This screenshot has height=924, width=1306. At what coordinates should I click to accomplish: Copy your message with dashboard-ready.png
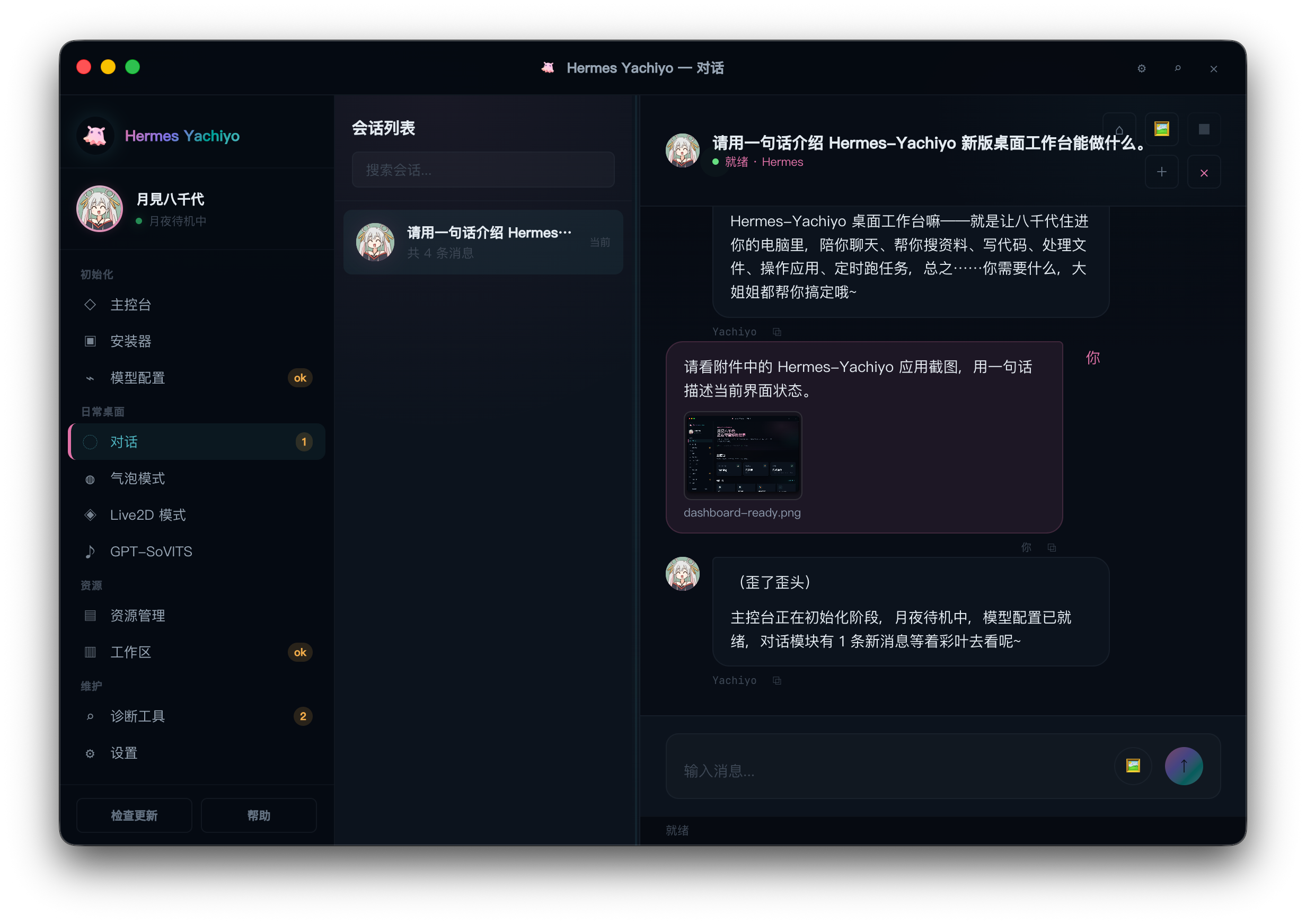click(1052, 547)
